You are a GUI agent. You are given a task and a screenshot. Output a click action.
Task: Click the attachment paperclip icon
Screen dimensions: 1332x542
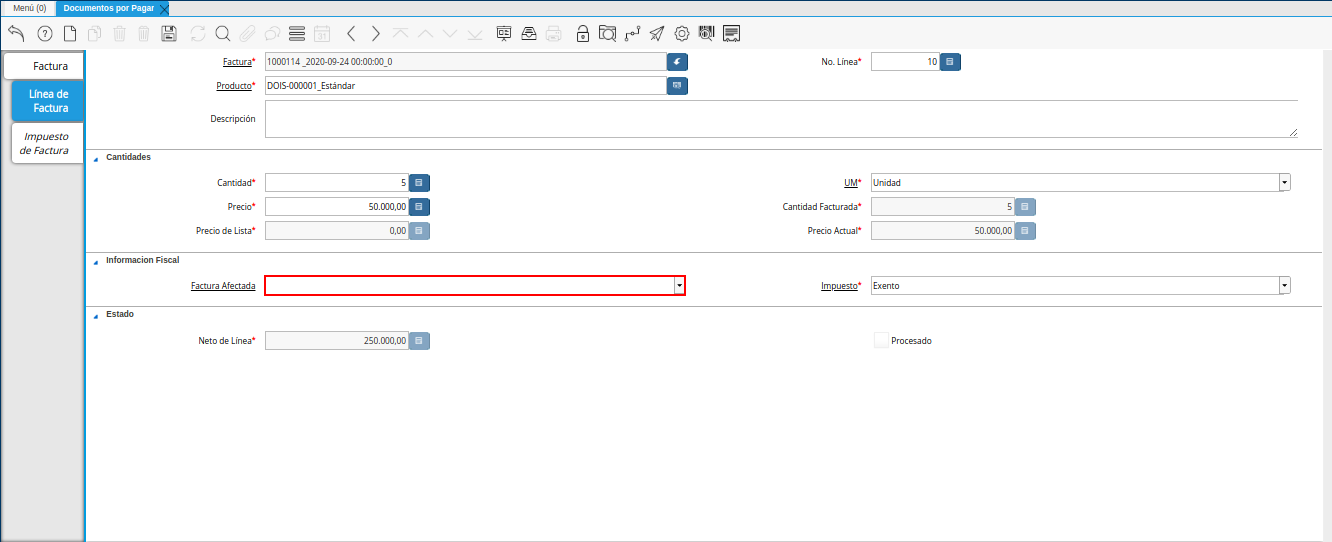[246, 33]
